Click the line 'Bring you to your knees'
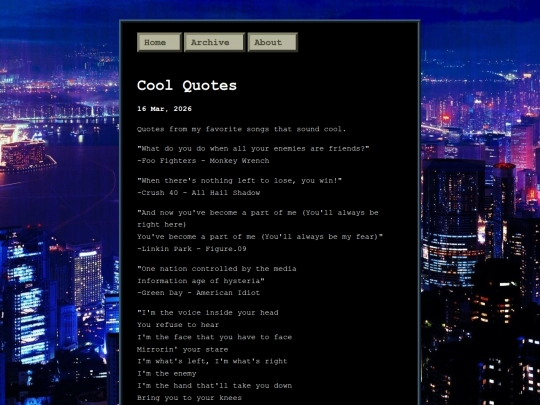This screenshot has width=540, height=405. 189,398
